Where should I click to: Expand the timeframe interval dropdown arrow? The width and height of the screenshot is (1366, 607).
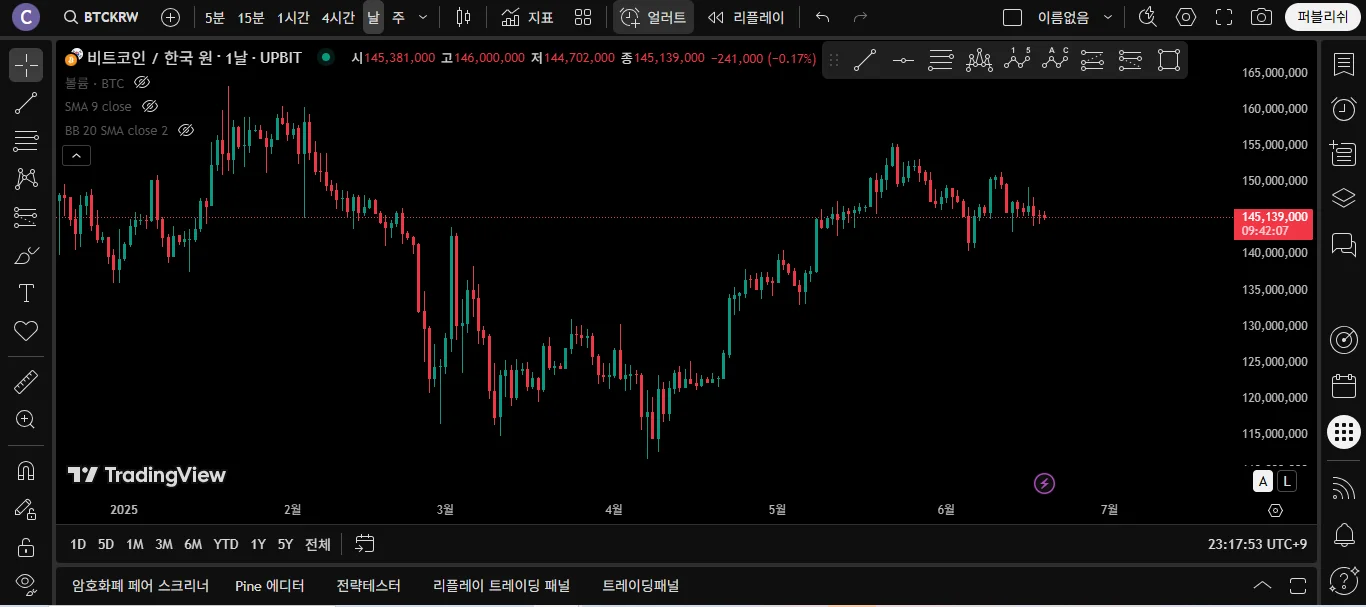click(423, 17)
